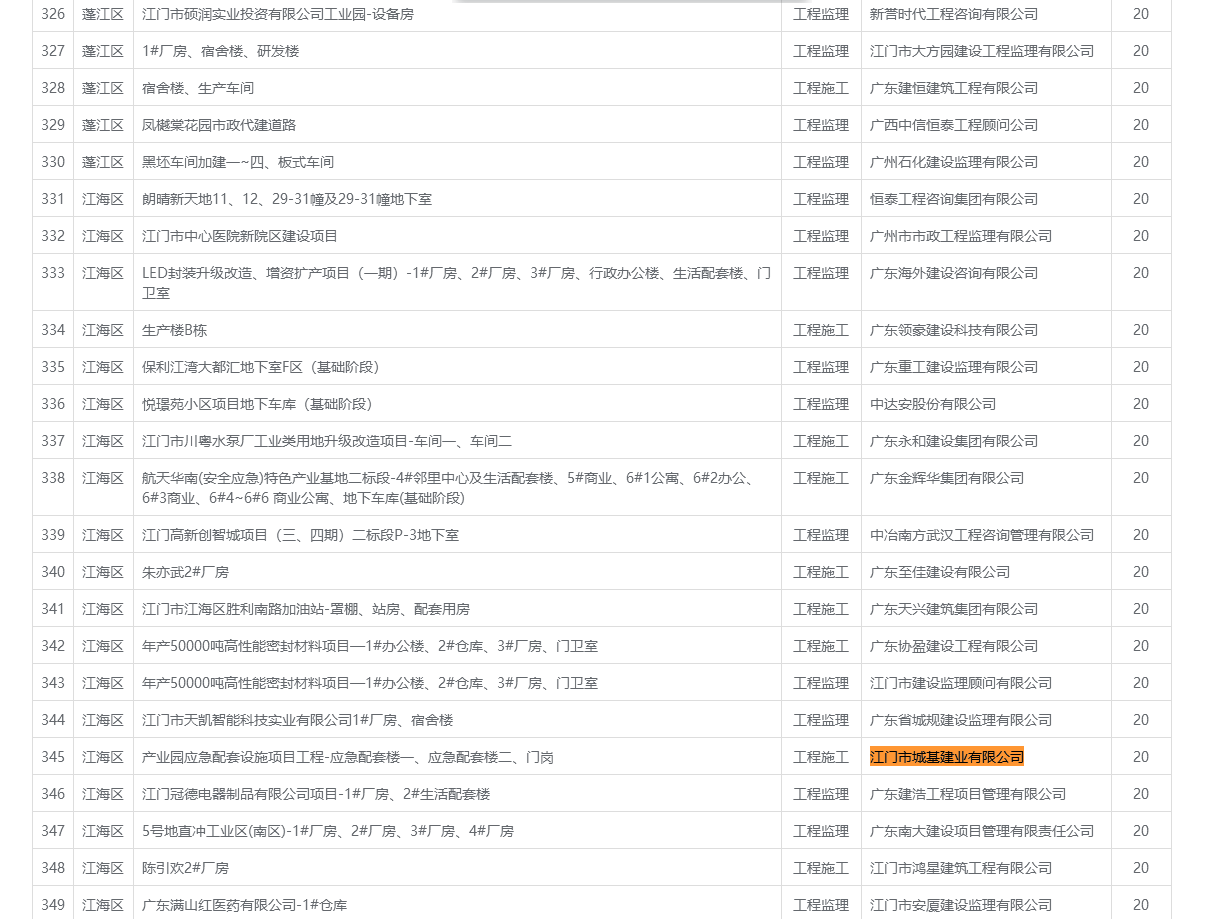This screenshot has width=1223, height=919.
Task: Click company 广西中信恒泰工程顾问有限公司
Action: 954,125
